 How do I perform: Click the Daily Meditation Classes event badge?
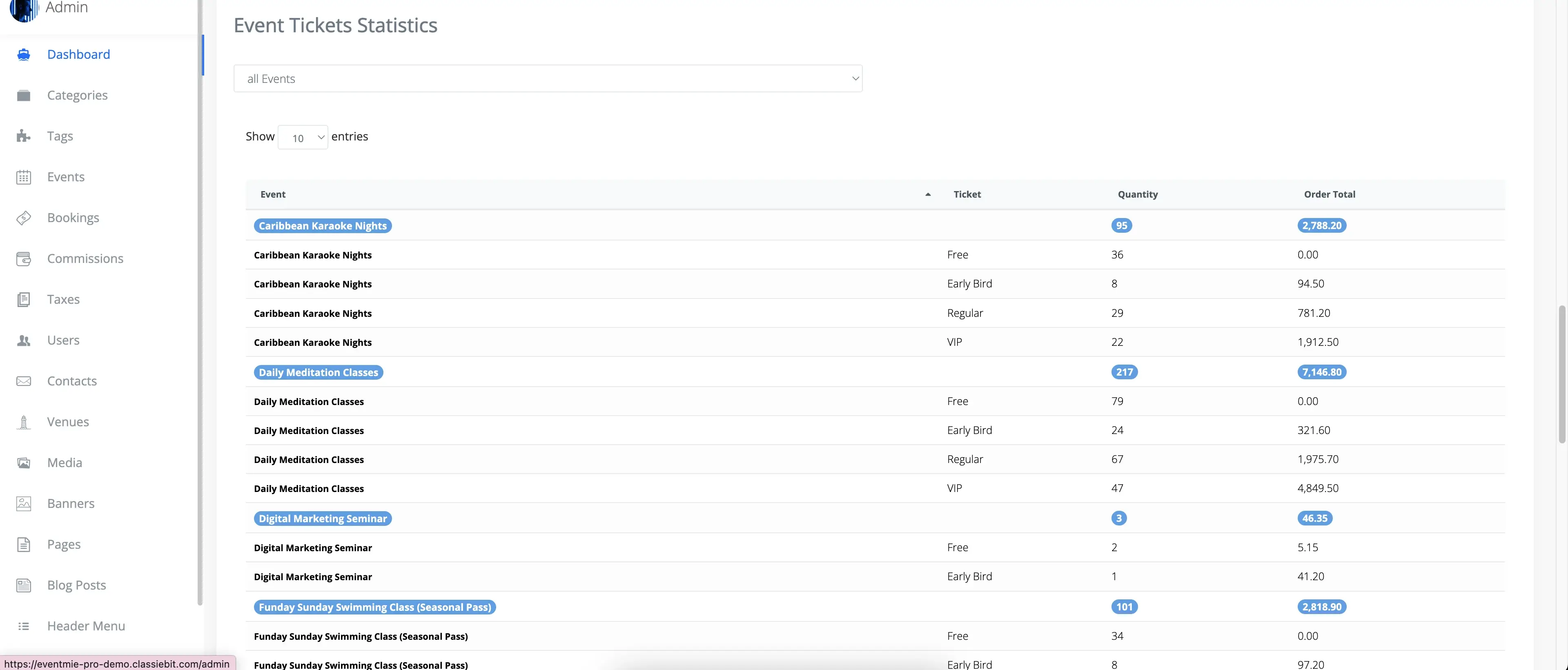[x=318, y=372]
